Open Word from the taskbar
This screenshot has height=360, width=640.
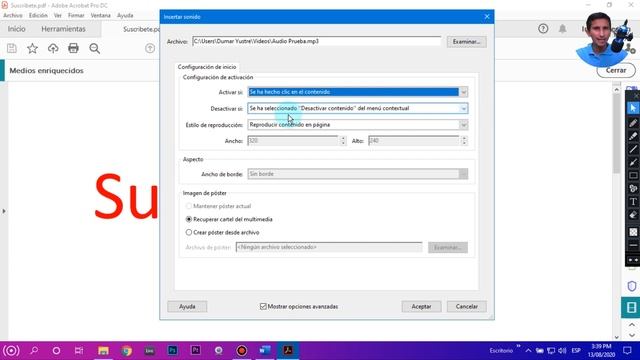[265, 350]
